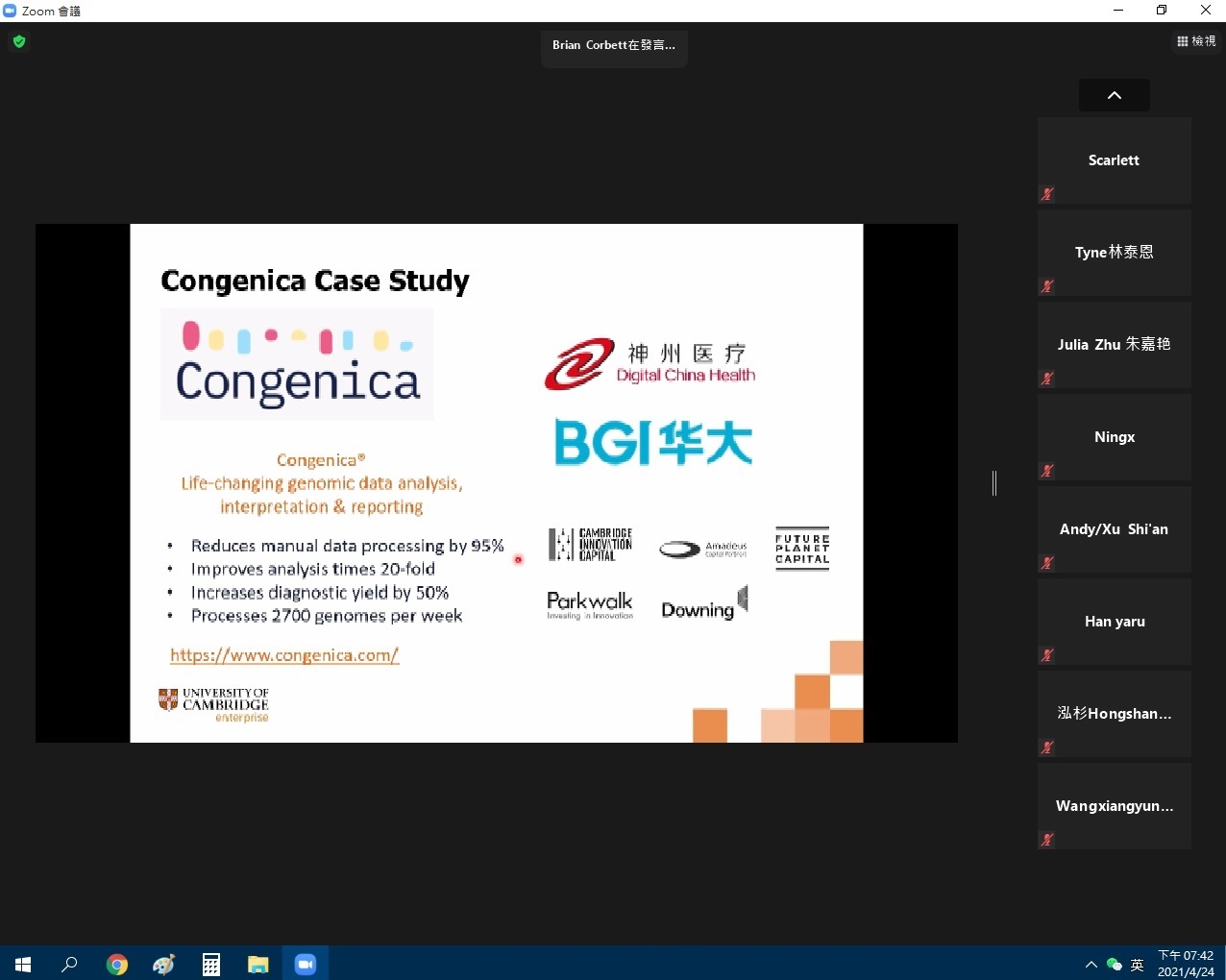Click muted mic icon on Ningx tile

1047,471
